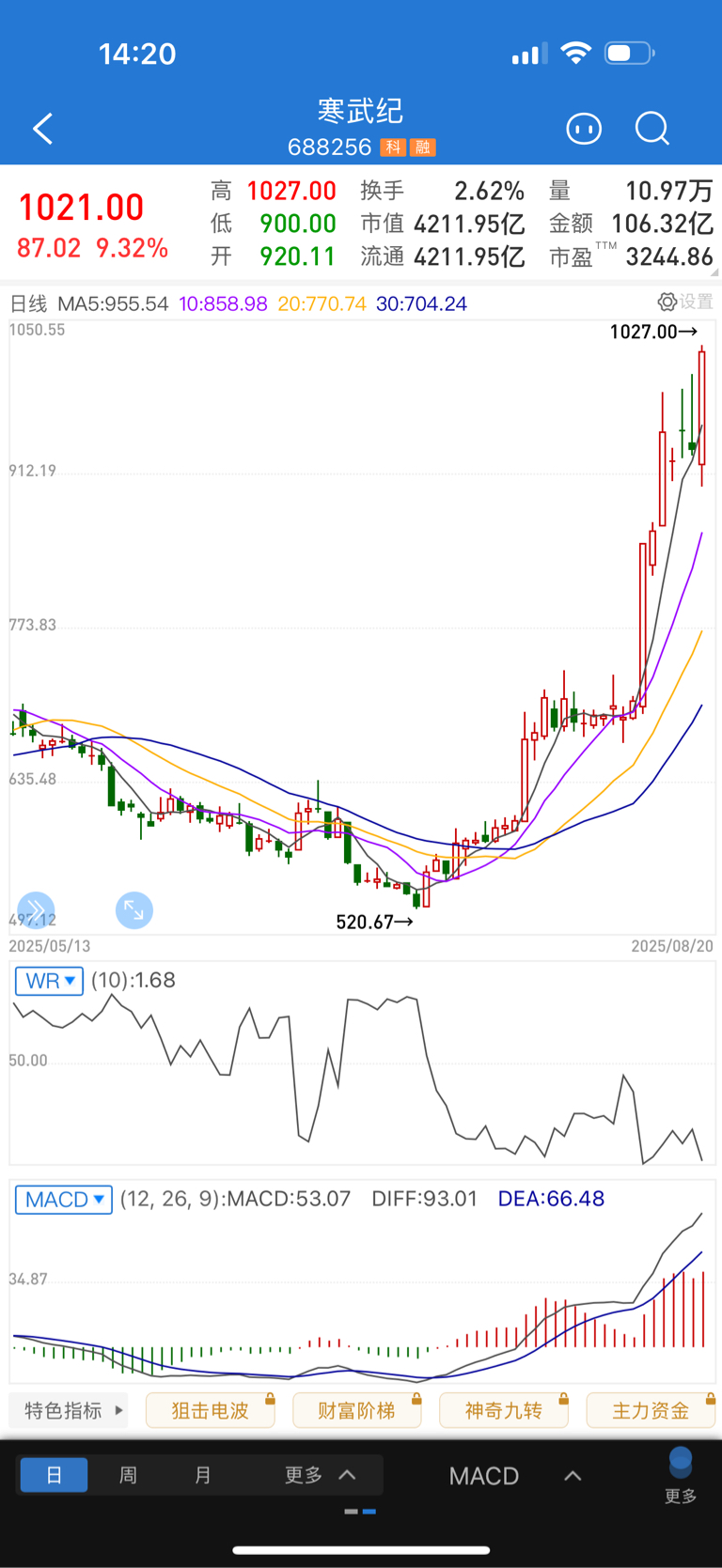Viewport: 722px width, 1568px height.
Task: Open the 神奇九转 indicator
Action: coord(504,1410)
